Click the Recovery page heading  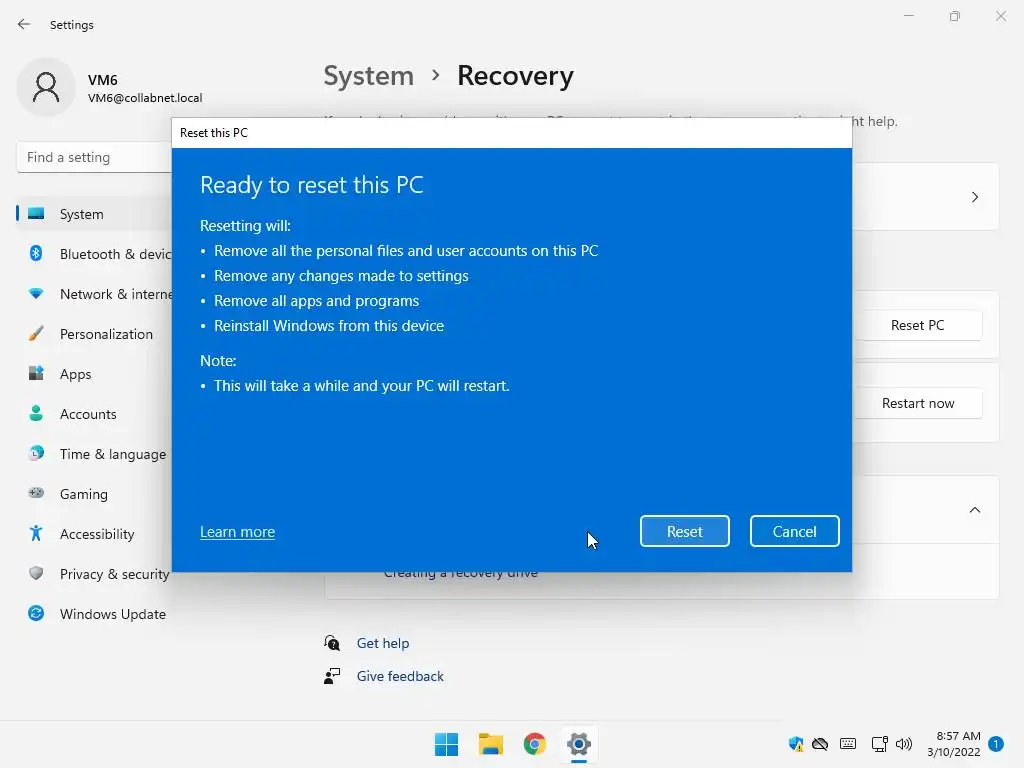515,76
